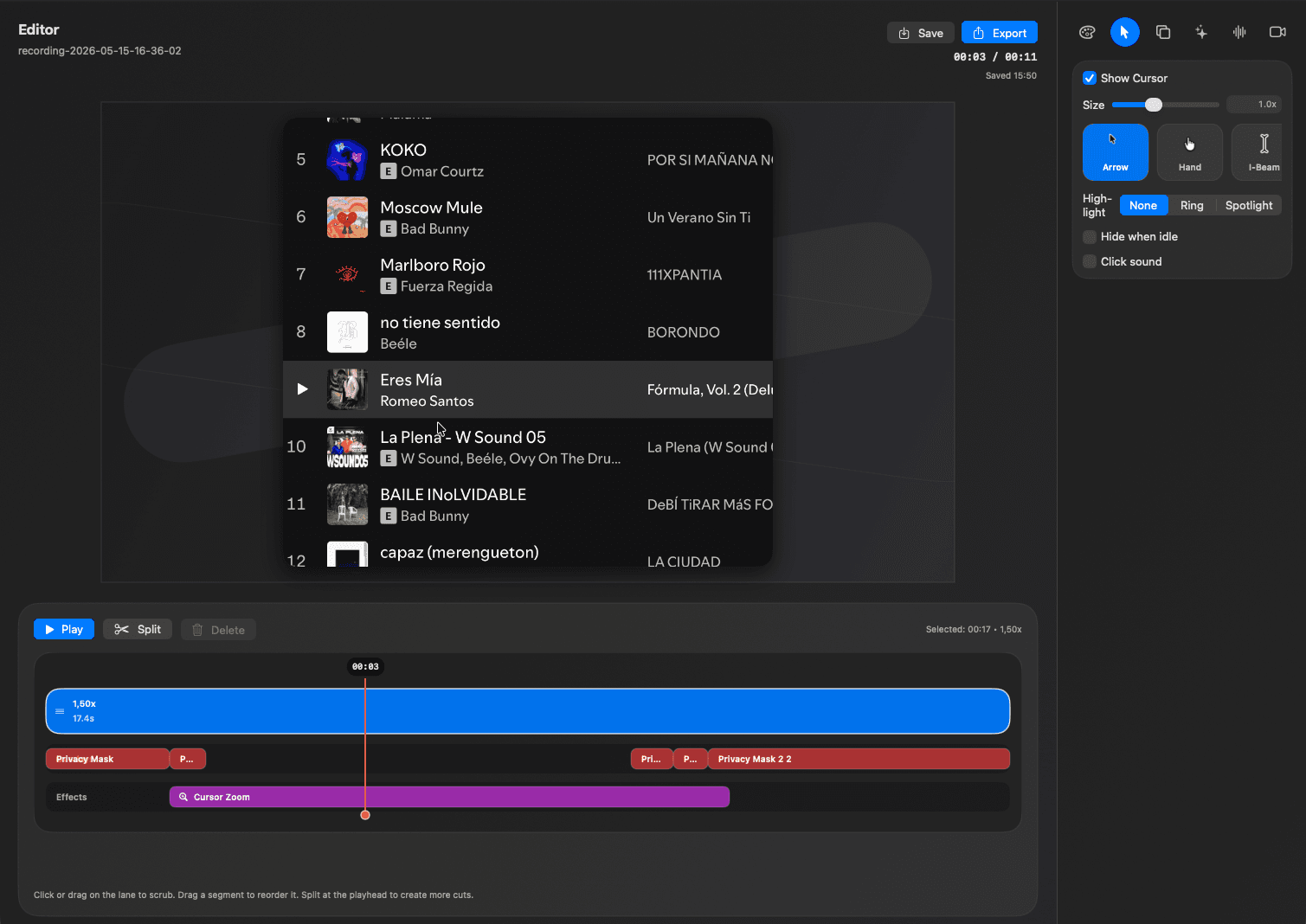
Task: Uncheck the Show Cursor checkbox
Action: pyautogui.click(x=1090, y=78)
